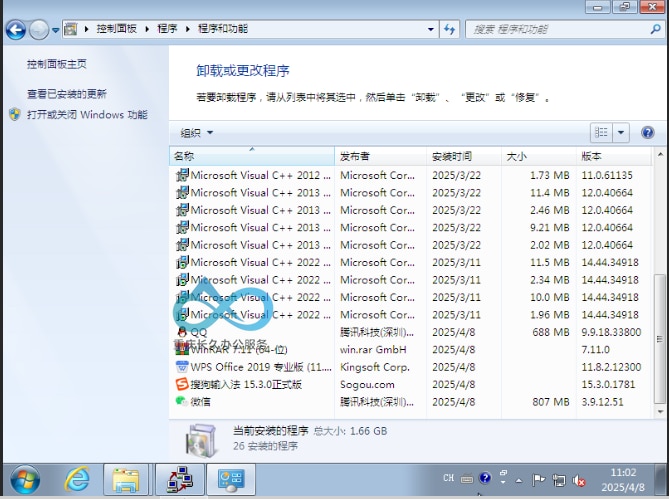Viewport: 669px width, 499px height.
Task: Select 搜狗输入法 15.3.0正式版 row name
Action: click(x=246, y=384)
